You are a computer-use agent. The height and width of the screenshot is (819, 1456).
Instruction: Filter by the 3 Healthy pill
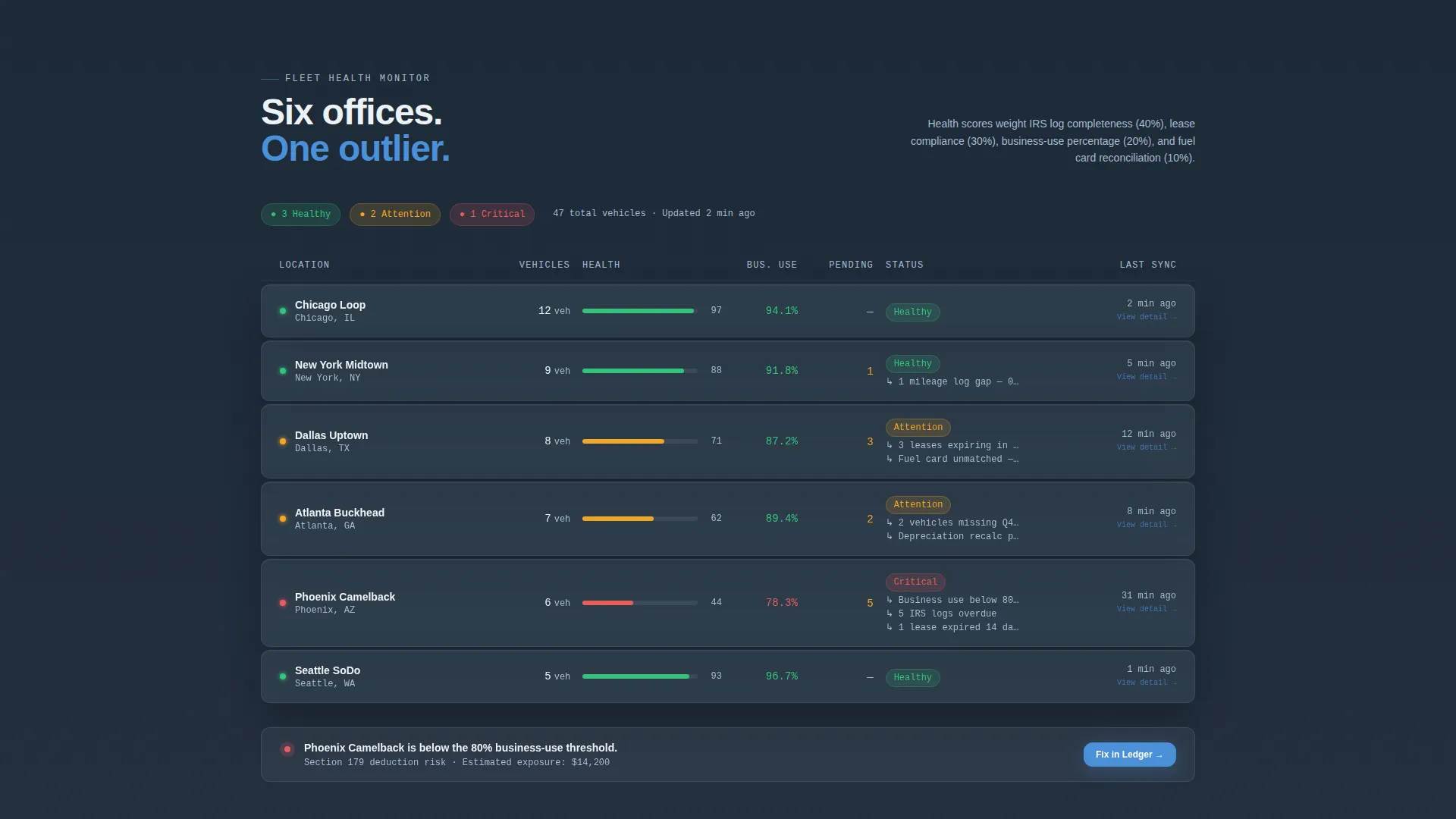pos(300,215)
